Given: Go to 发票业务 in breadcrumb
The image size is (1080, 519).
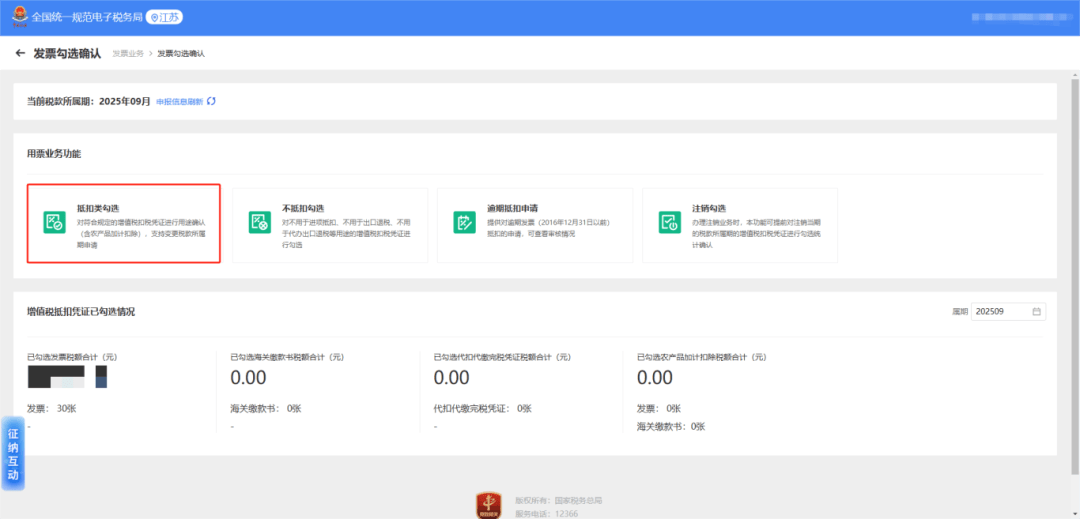Looking at the screenshot, I should click(x=127, y=53).
